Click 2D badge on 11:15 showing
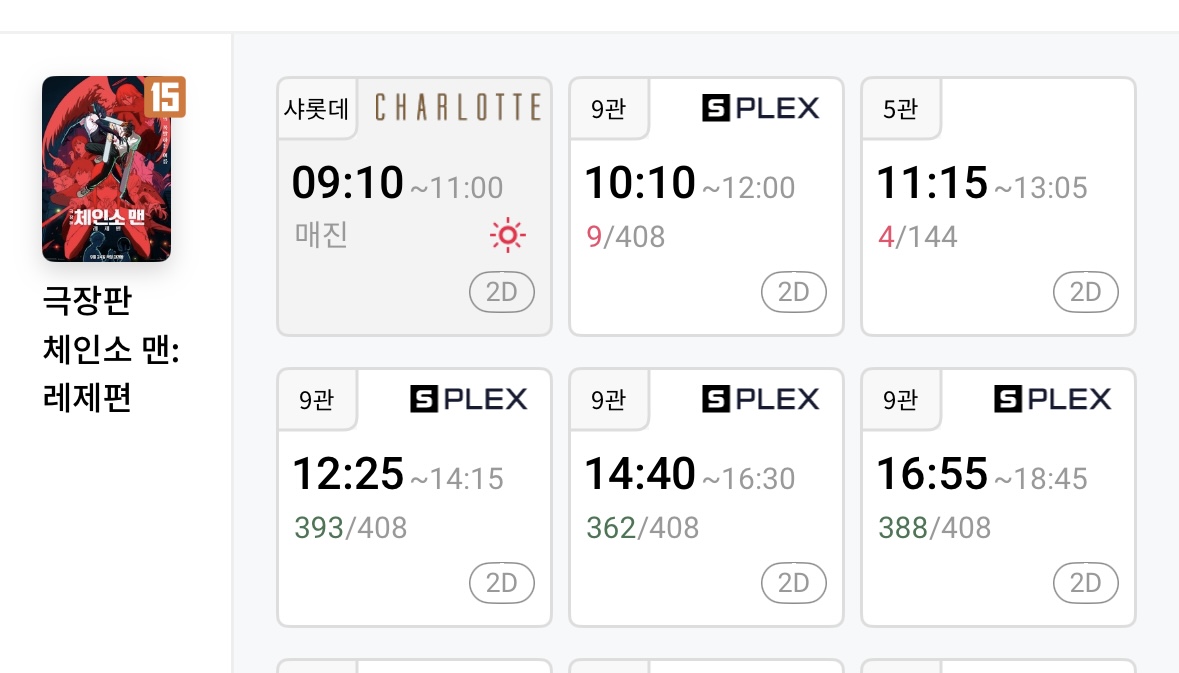 click(1085, 292)
